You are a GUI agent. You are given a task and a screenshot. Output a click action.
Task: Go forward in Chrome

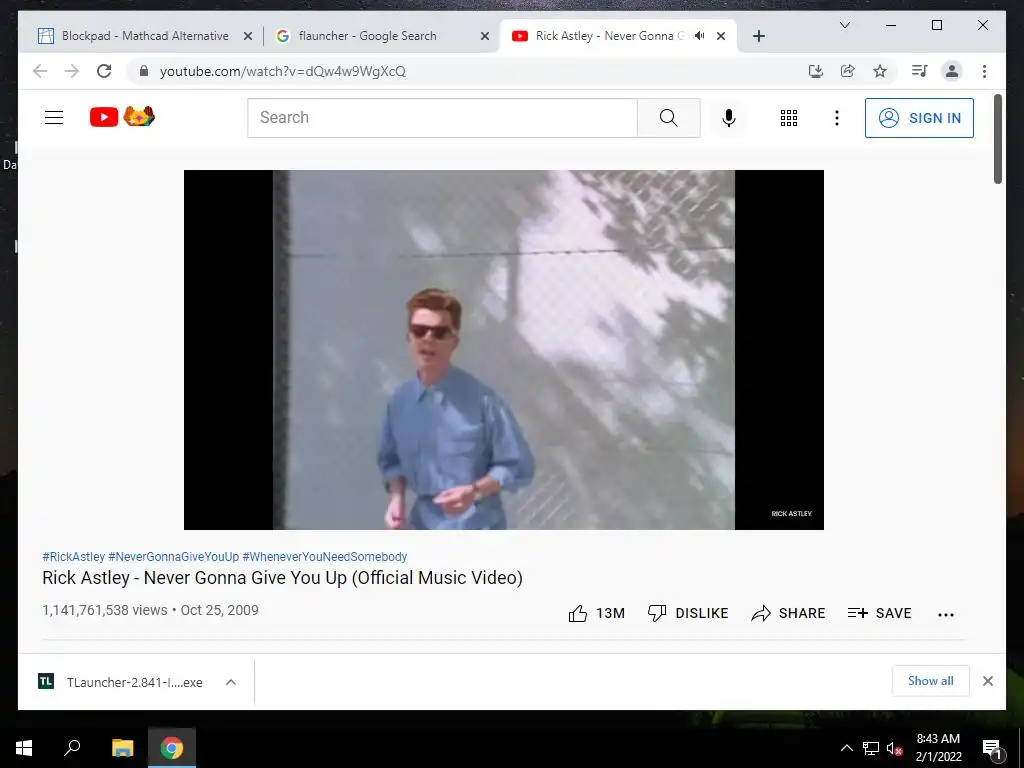72,71
